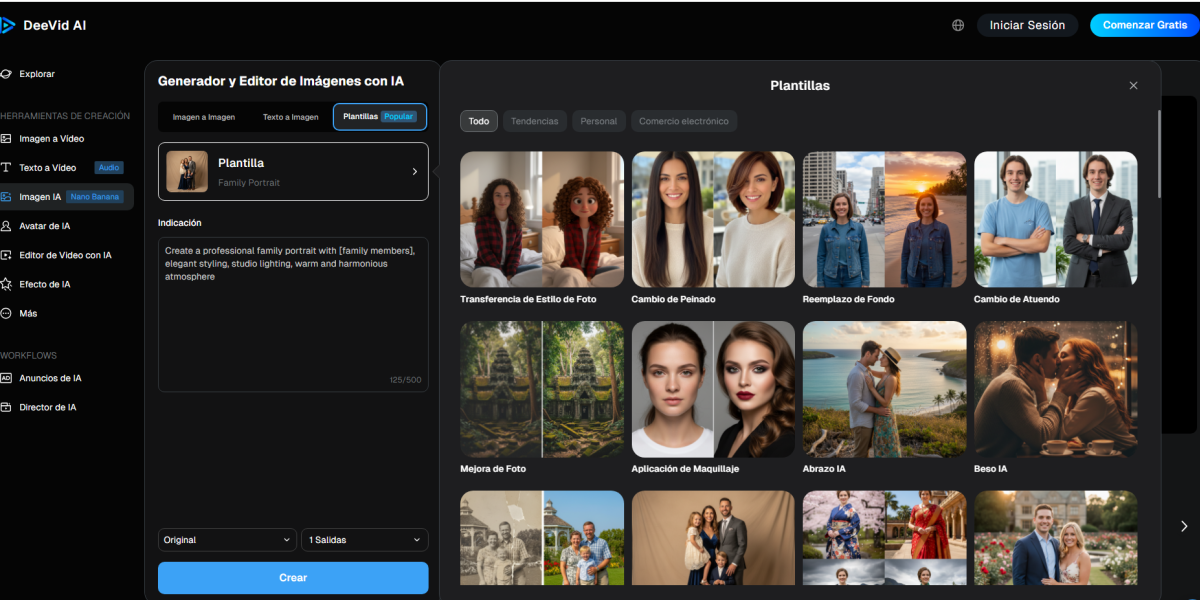Viewport: 1200px width, 600px height.
Task: Open the language globe icon
Action: 958,25
